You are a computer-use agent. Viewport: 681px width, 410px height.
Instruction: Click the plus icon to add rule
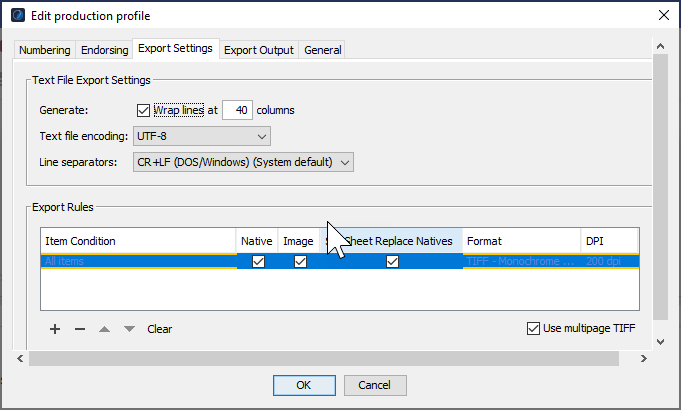tap(55, 329)
